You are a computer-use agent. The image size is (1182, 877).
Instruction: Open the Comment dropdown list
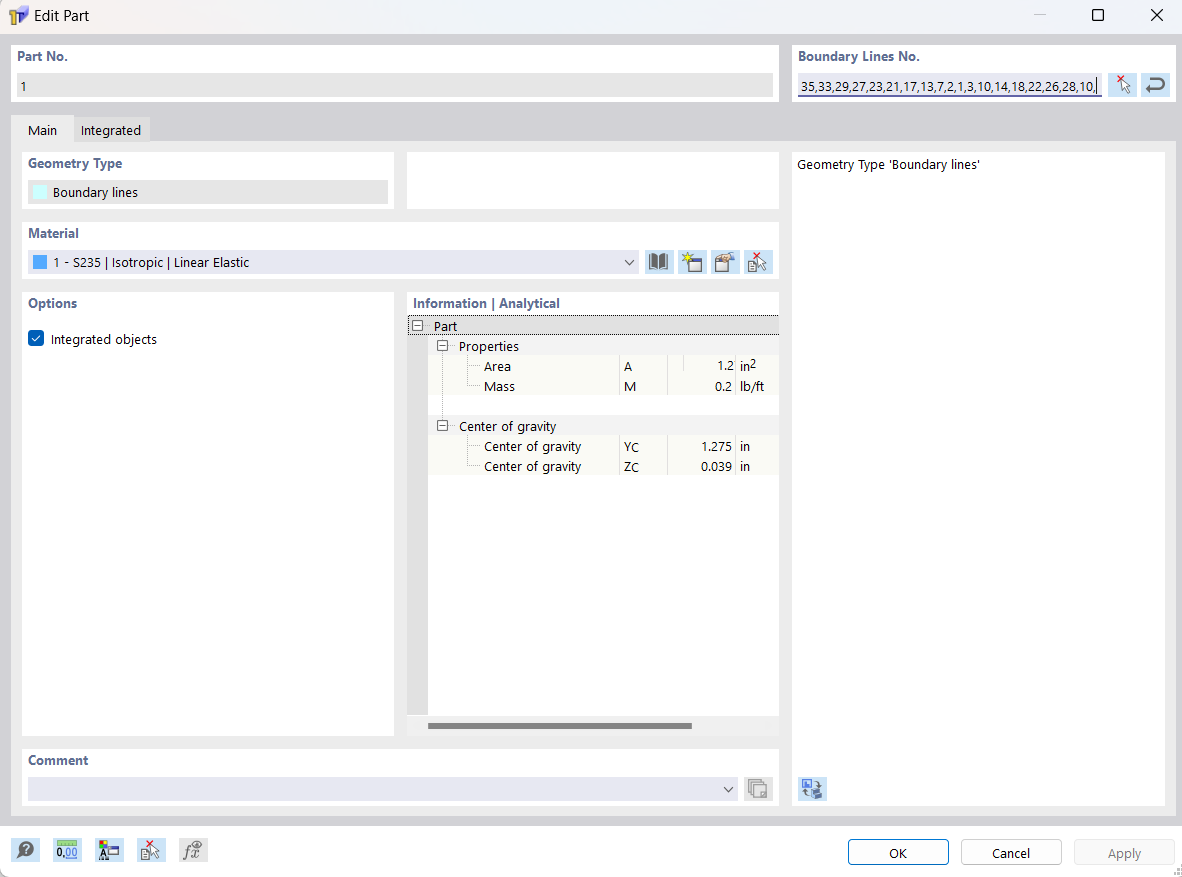pyautogui.click(x=728, y=789)
